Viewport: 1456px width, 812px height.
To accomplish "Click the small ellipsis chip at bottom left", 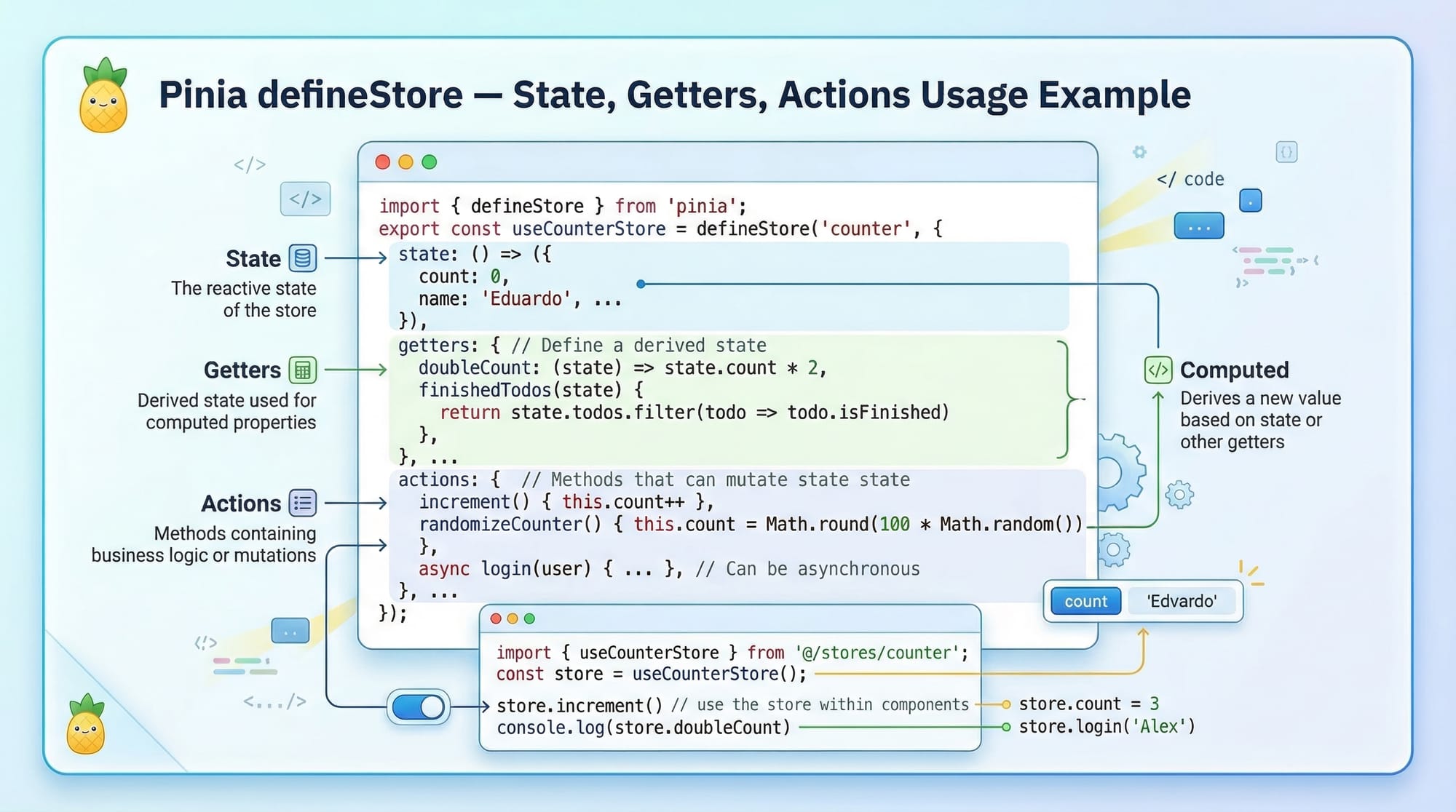I will coord(290,631).
